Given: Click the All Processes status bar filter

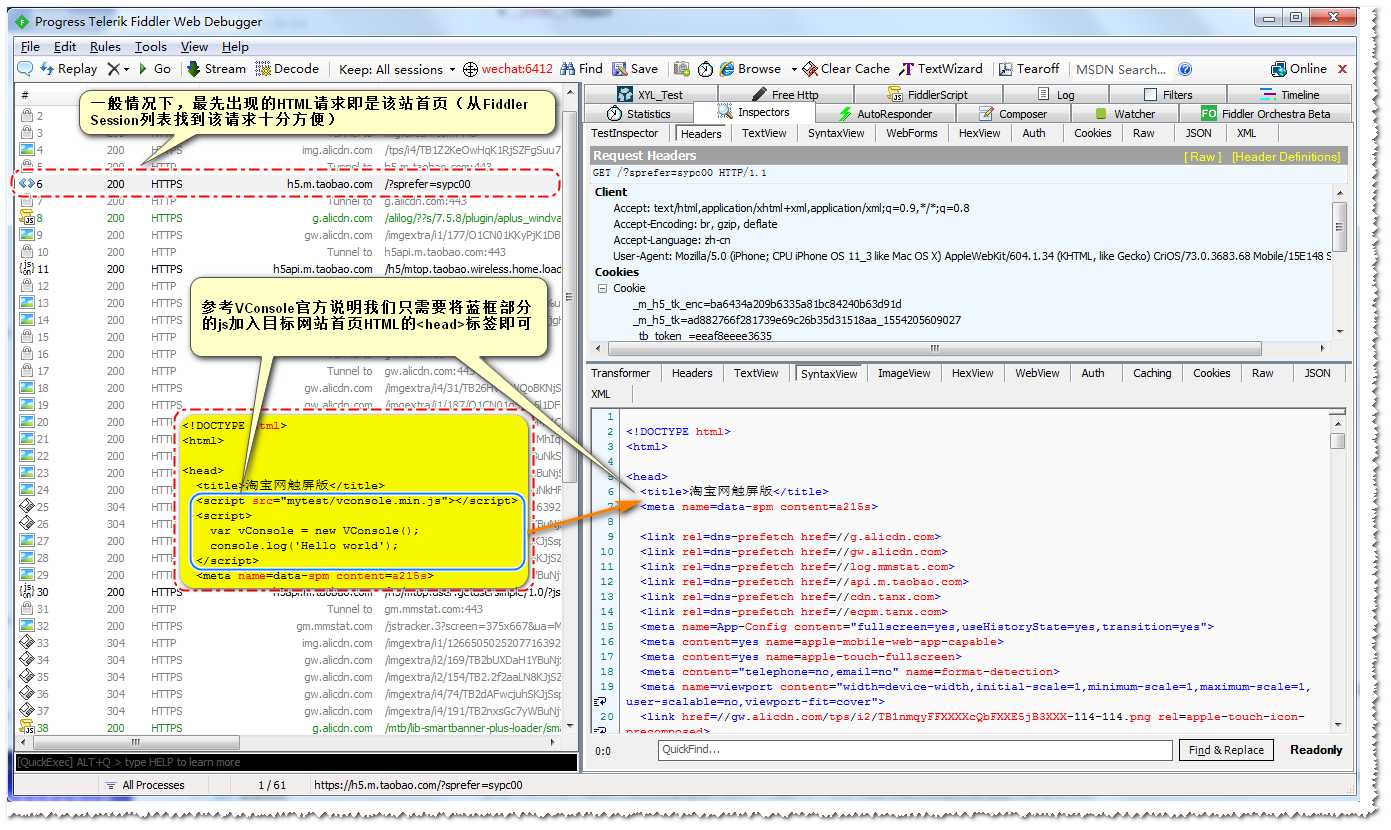Looking at the screenshot, I should (143, 785).
